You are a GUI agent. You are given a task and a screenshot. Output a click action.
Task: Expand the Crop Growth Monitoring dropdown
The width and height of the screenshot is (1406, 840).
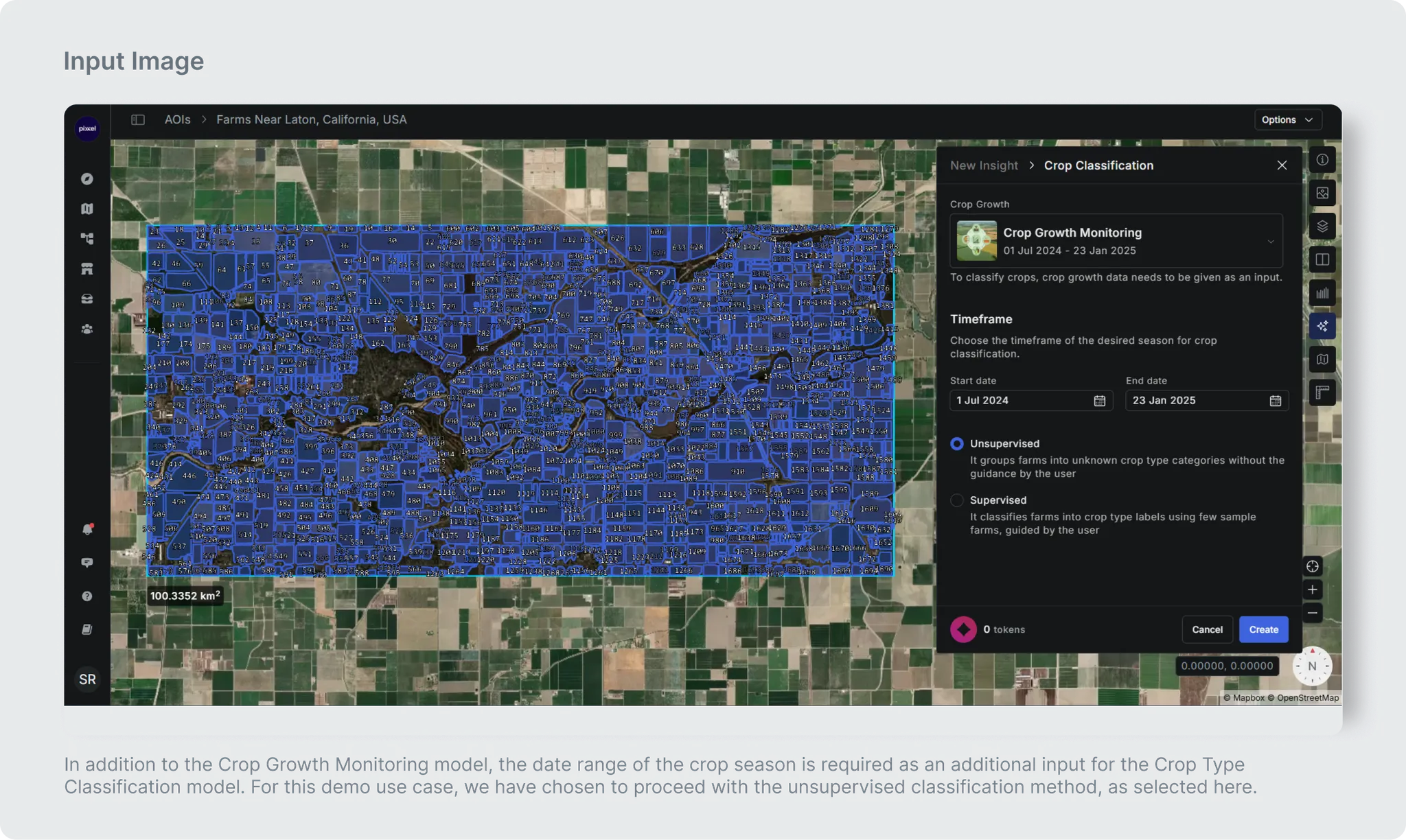click(x=1270, y=242)
